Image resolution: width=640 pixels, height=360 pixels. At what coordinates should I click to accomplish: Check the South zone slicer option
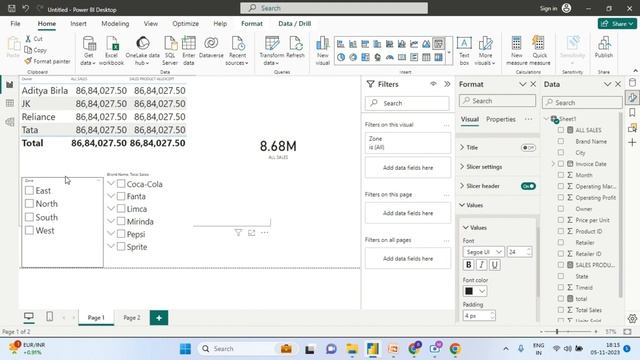[29, 217]
